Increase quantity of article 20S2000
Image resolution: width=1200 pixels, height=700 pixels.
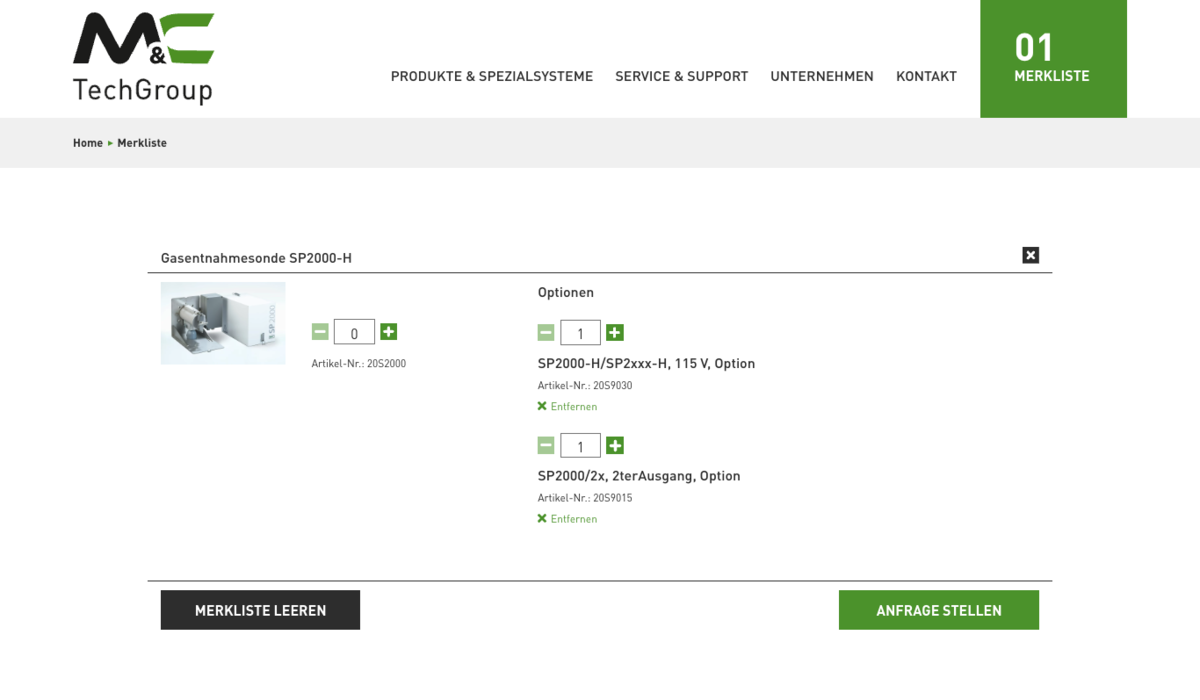(x=389, y=332)
